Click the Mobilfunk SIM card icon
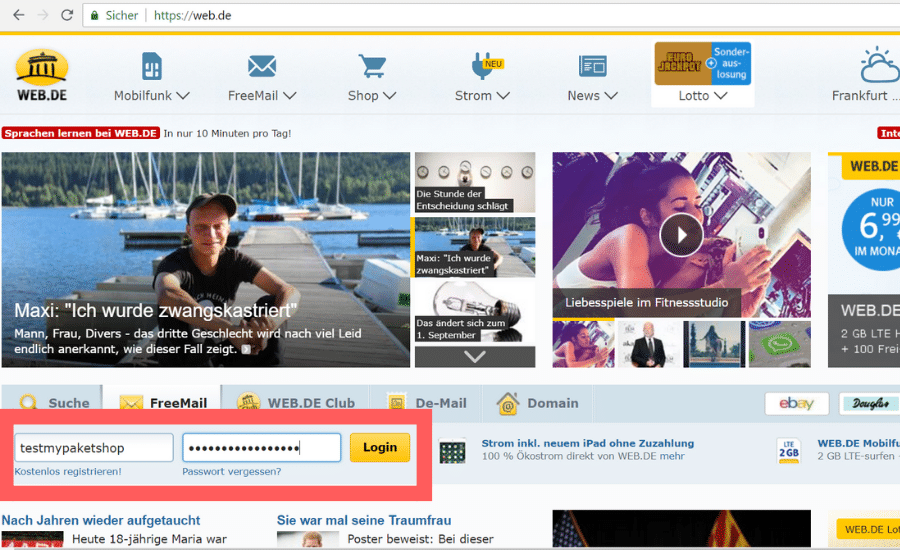 [151, 66]
